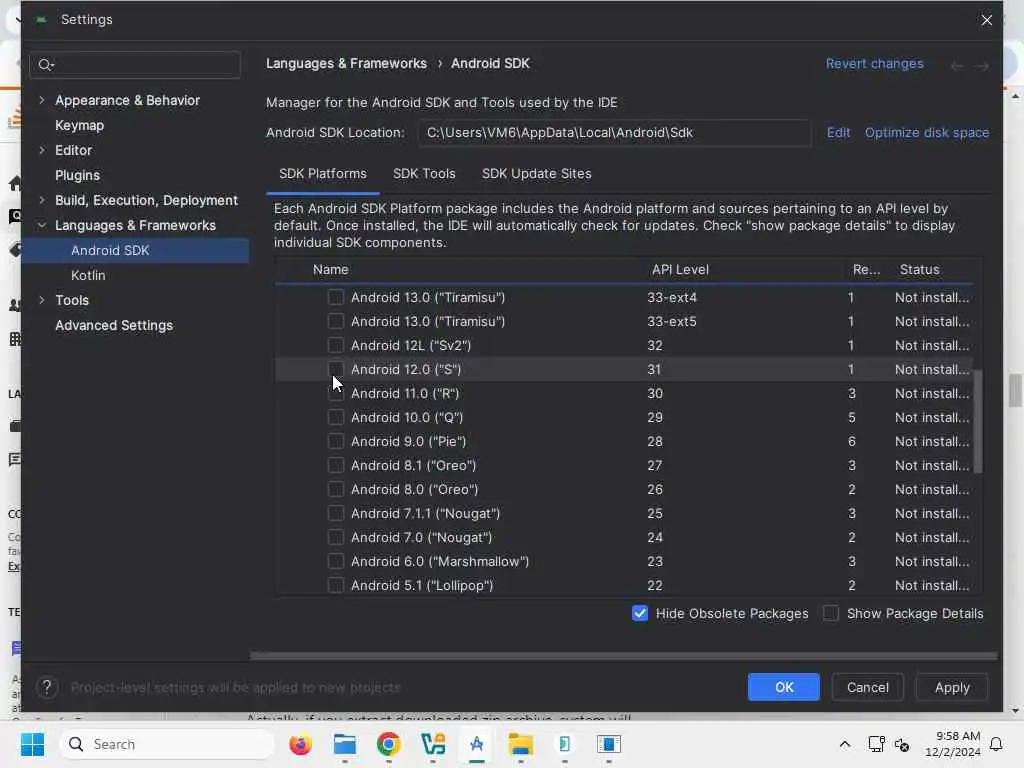Viewport: 1024px width, 768px height.
Task: Check Android 13.0 Tiramisu 33-ext5
Action: 336,321
